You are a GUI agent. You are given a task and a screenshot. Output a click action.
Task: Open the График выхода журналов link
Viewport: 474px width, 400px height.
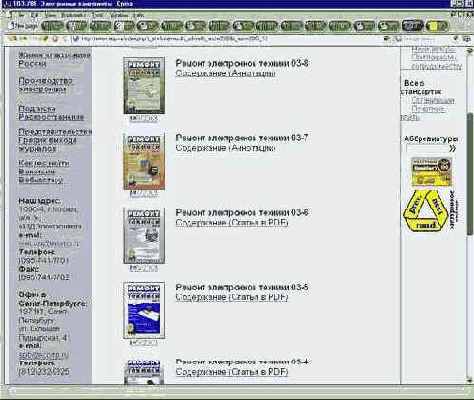coord(47,144)
